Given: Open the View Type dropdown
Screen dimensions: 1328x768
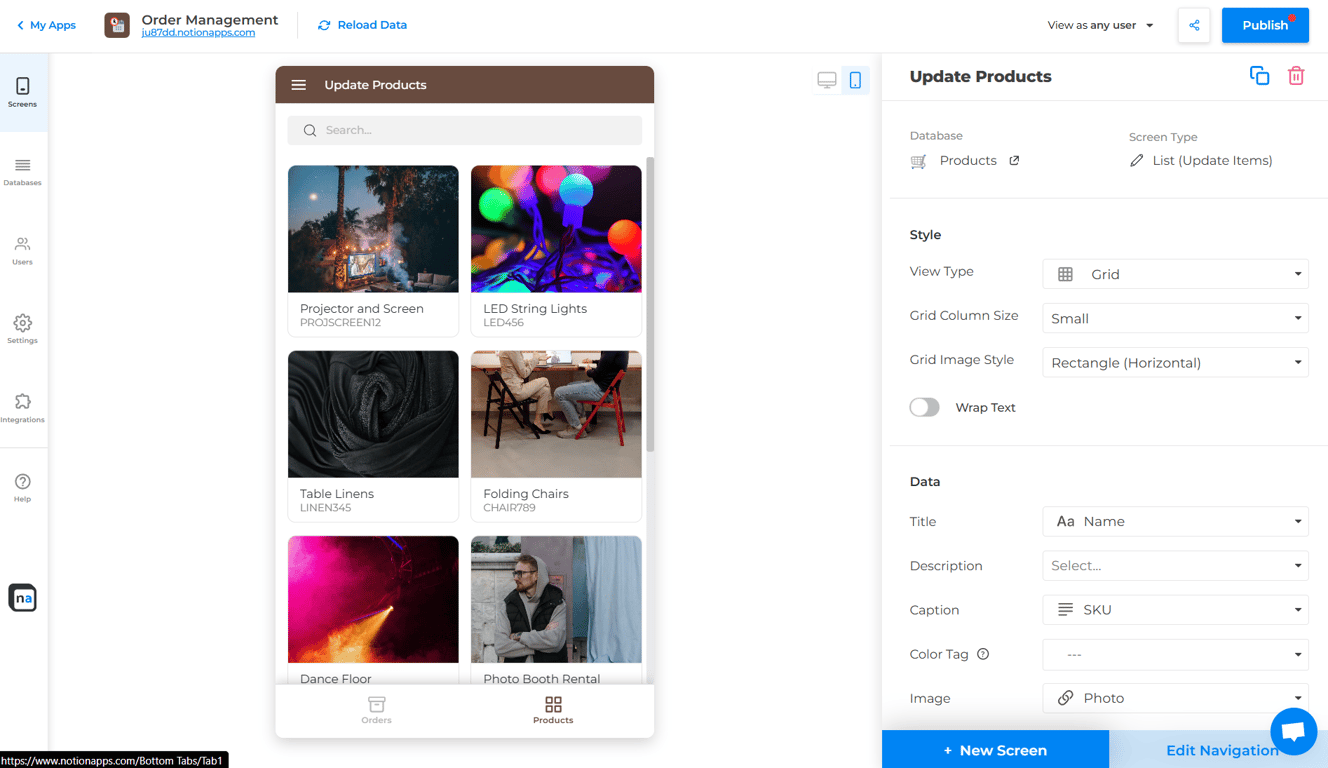Looking at the screenshot, I should click(x=1175, y=274).
